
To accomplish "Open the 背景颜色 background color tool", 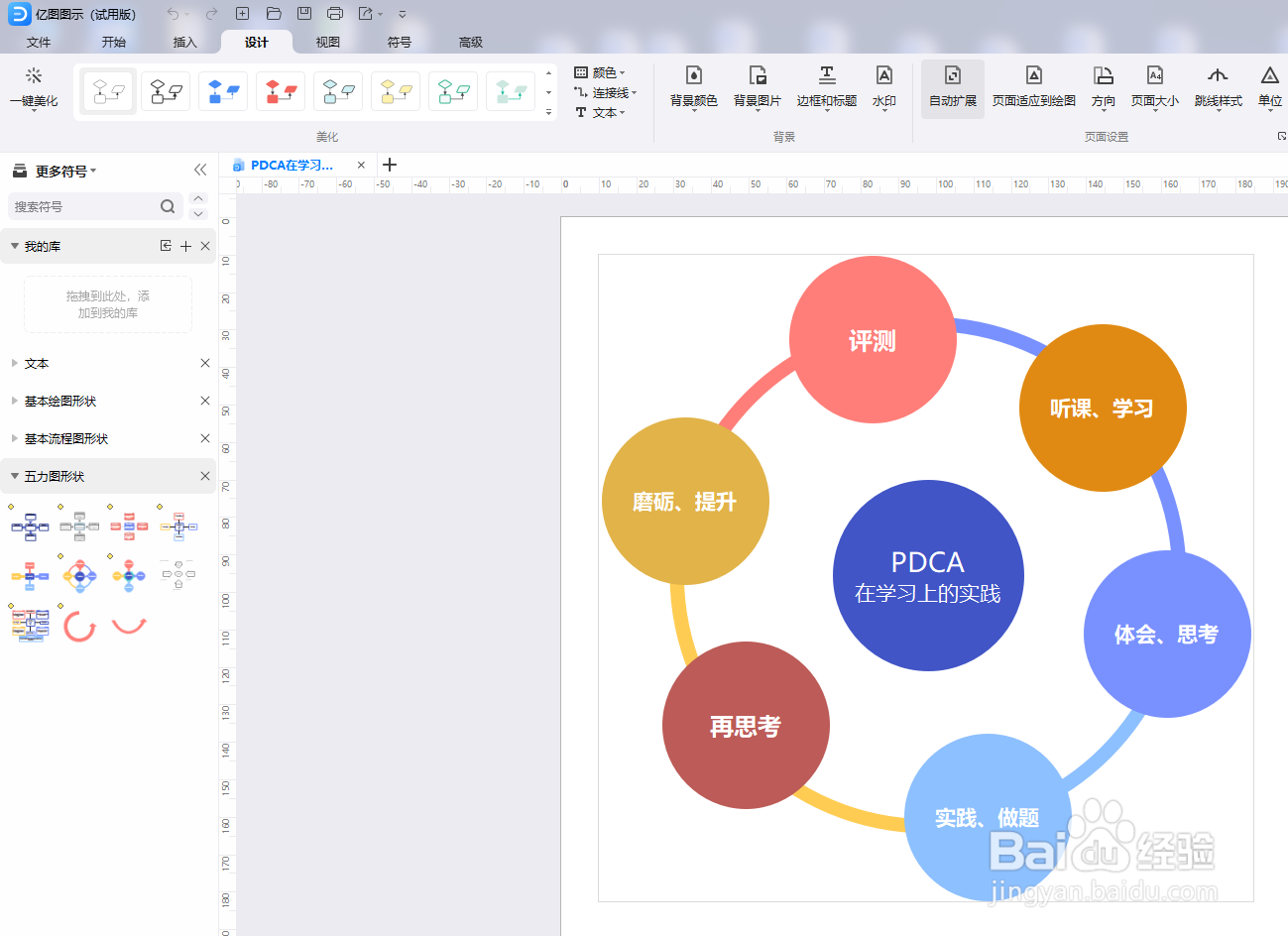I will click(693, 87).
